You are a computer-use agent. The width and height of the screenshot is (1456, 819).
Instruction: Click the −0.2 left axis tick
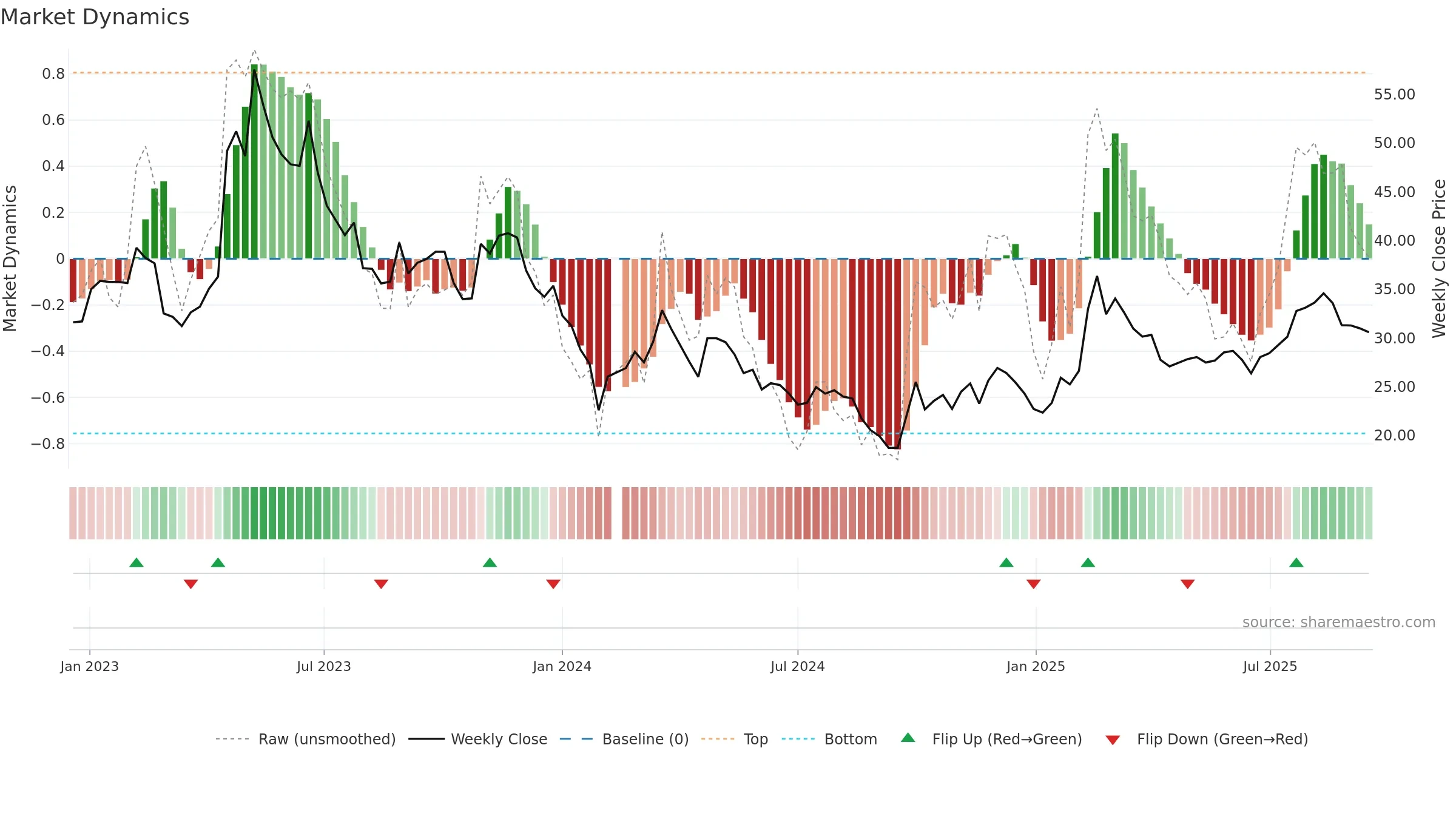click(48, 305)
